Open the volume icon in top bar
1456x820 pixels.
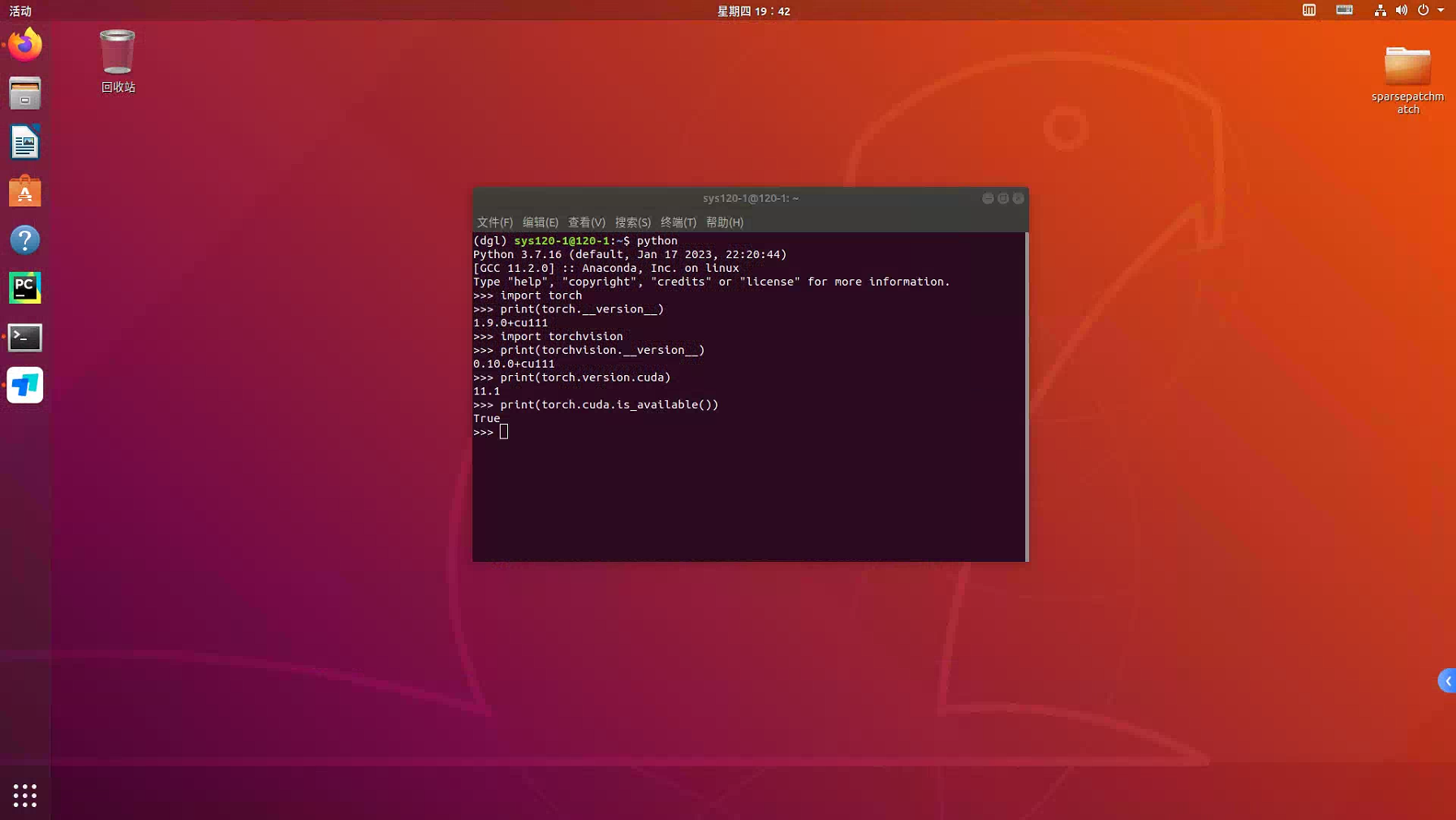pos(1402,11)
